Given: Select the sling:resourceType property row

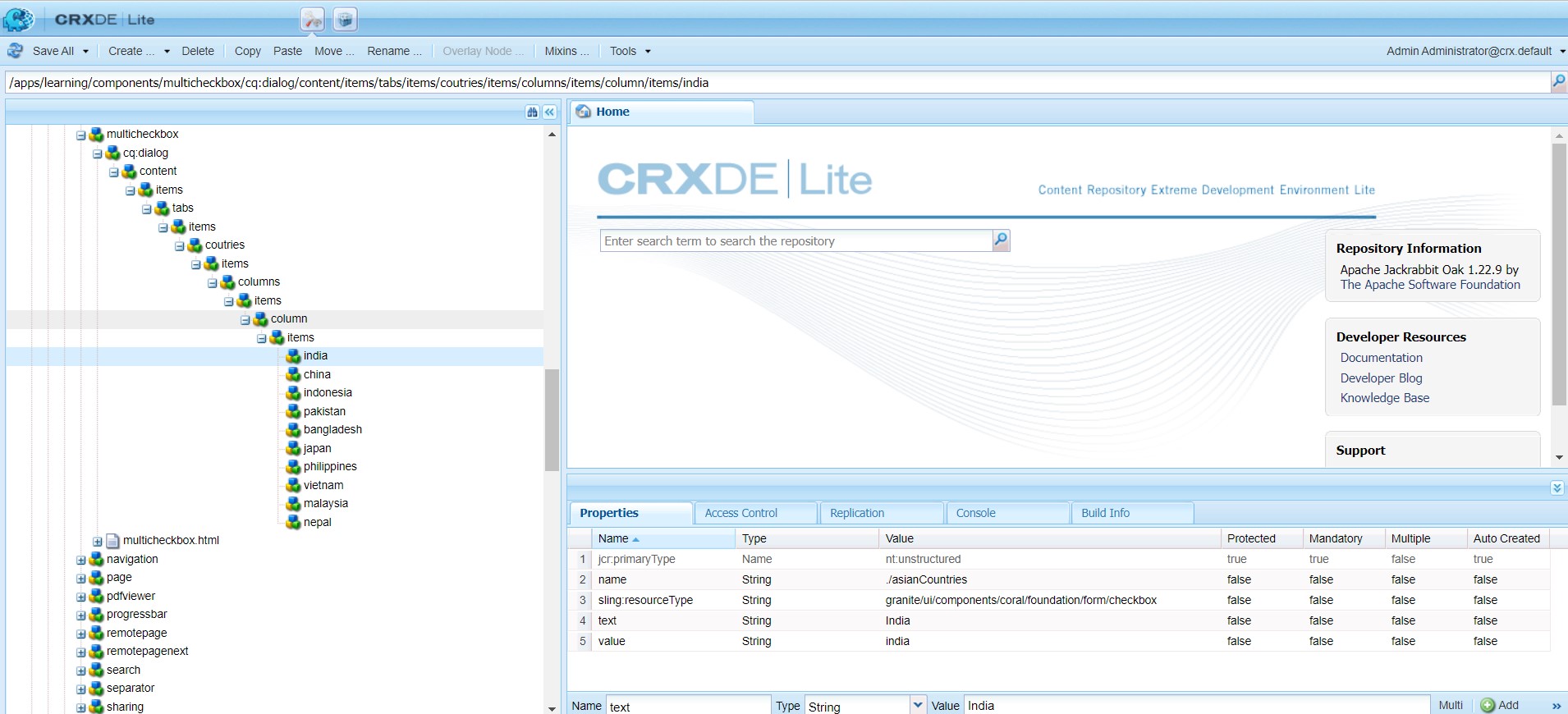Looking at the screenshot, I should coord(1058,600).
